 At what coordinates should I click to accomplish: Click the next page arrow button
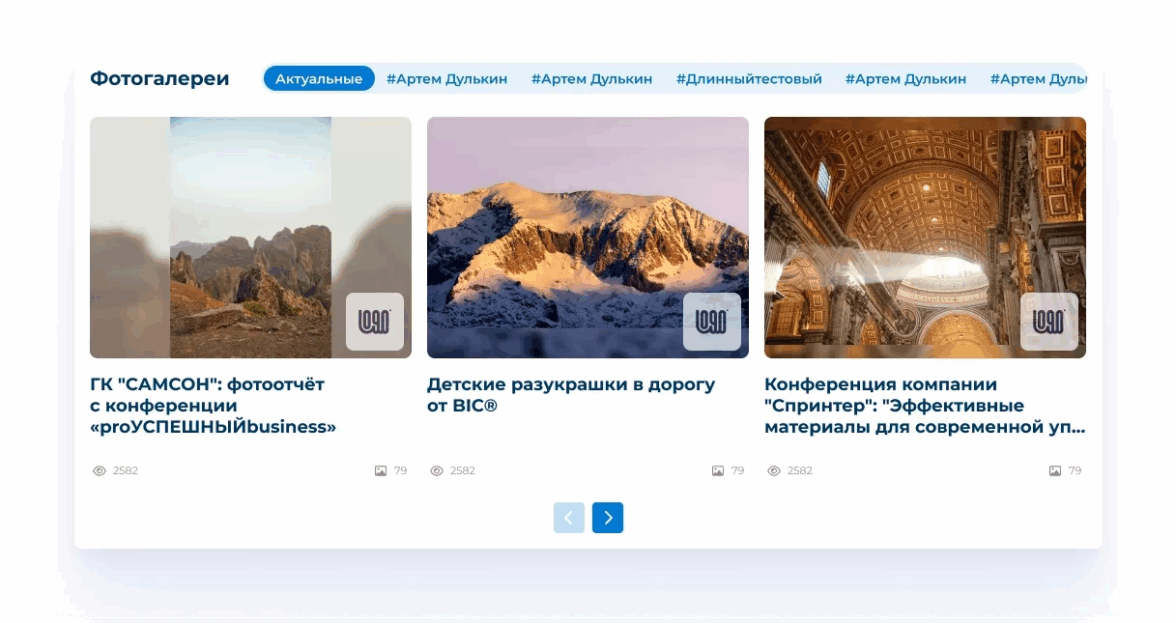[607, 517]
